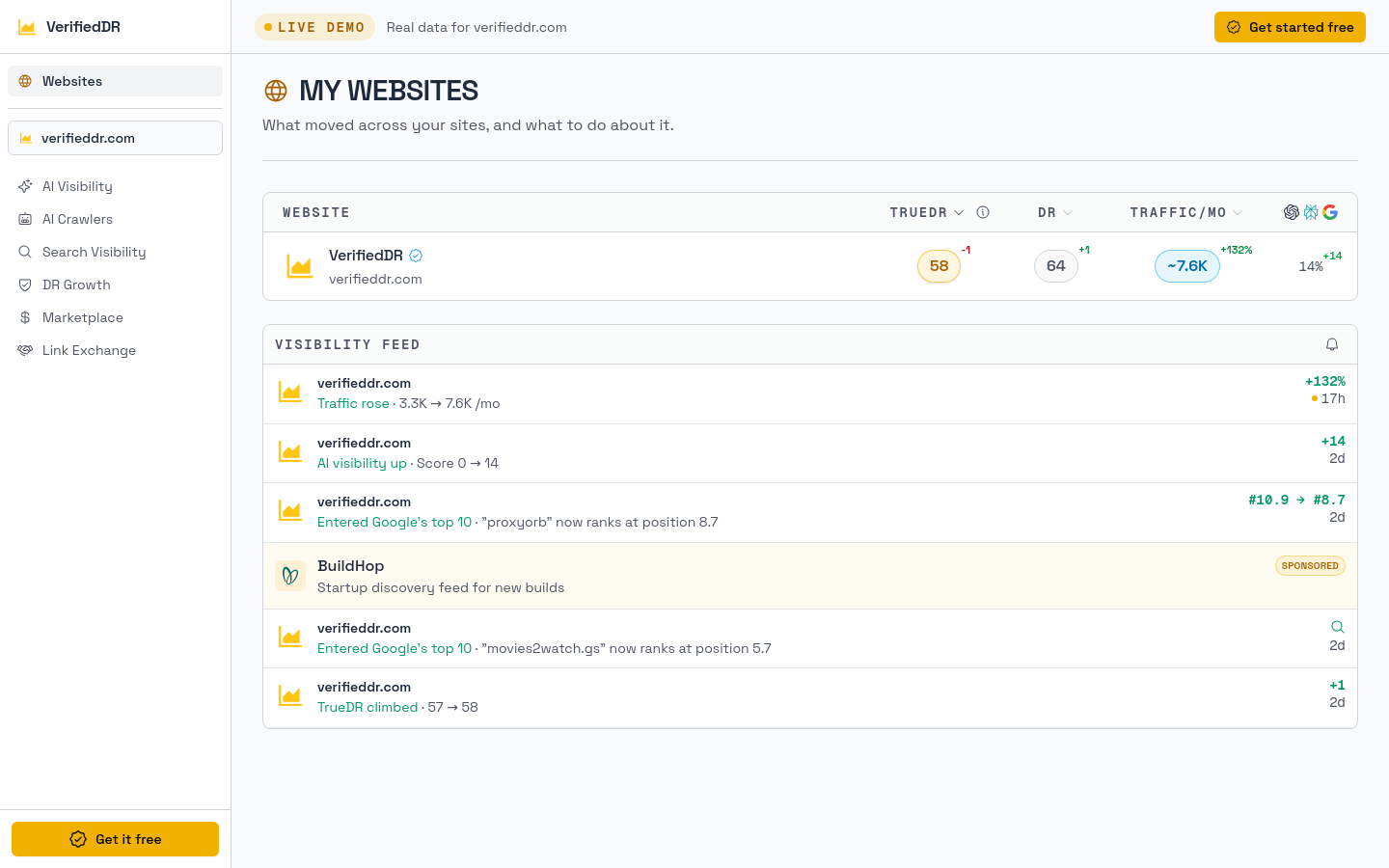Click the TrueDR score 58 badge
Viewport: 1389px width, 868px height.
pos(939,266)
